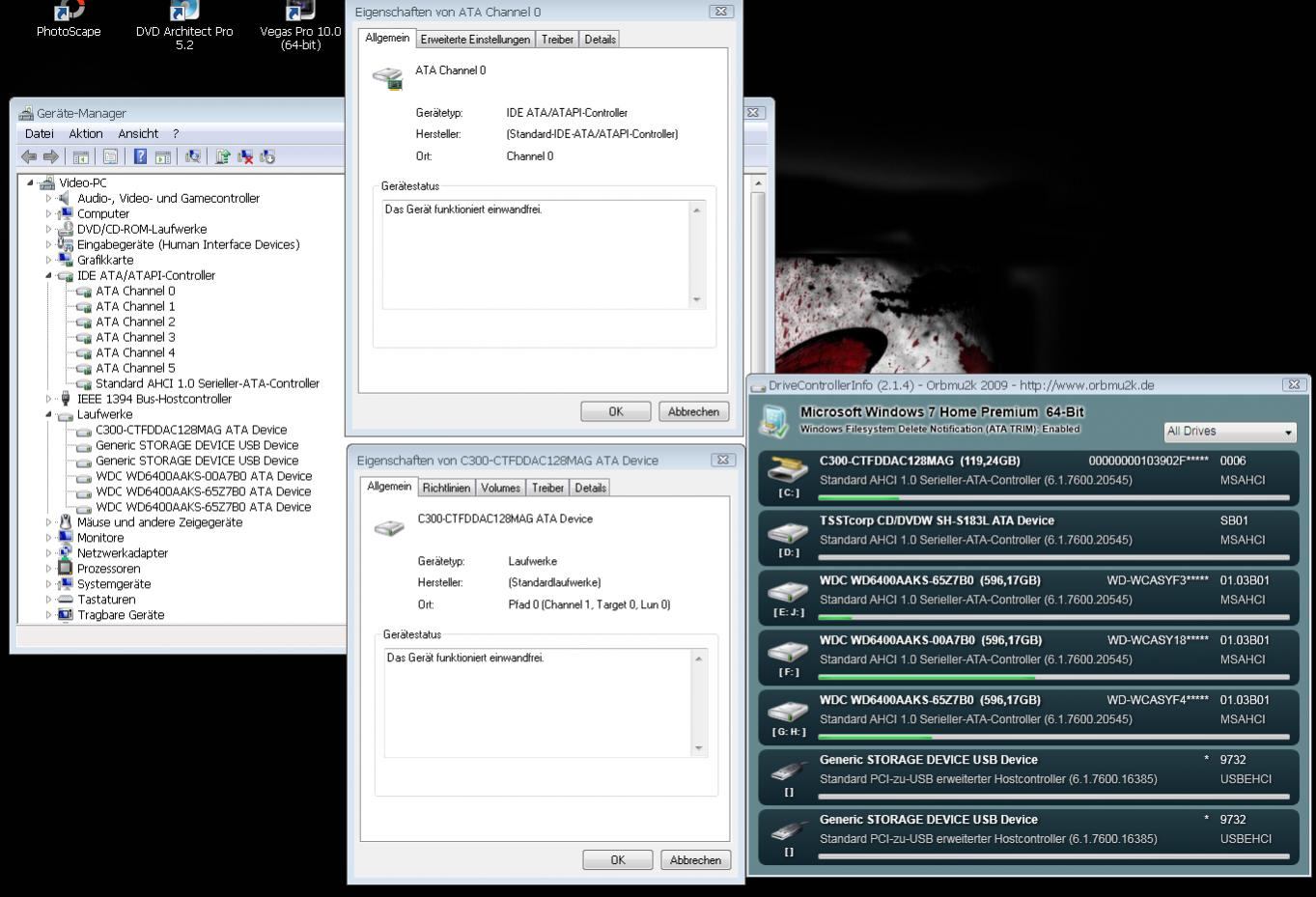This screenshot has width=1316, height=897.
Task: Click the Disable device down-arrow toolbar icon
Action: [267, 156]
